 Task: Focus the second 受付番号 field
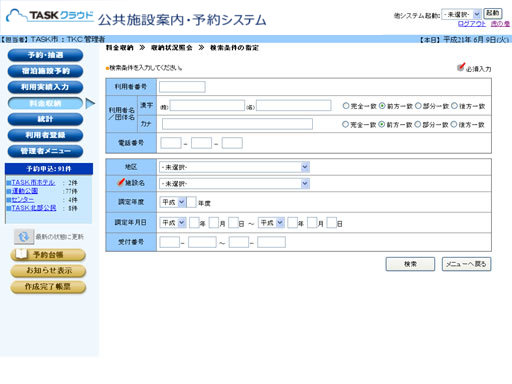coord(202,242)
